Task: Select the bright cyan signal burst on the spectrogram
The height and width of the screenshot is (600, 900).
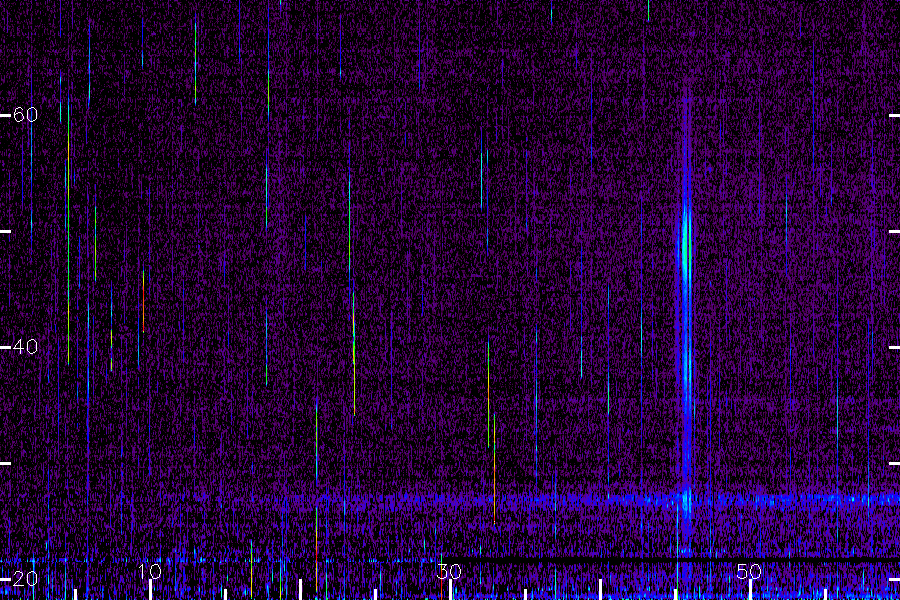Action: coord(686,247)
